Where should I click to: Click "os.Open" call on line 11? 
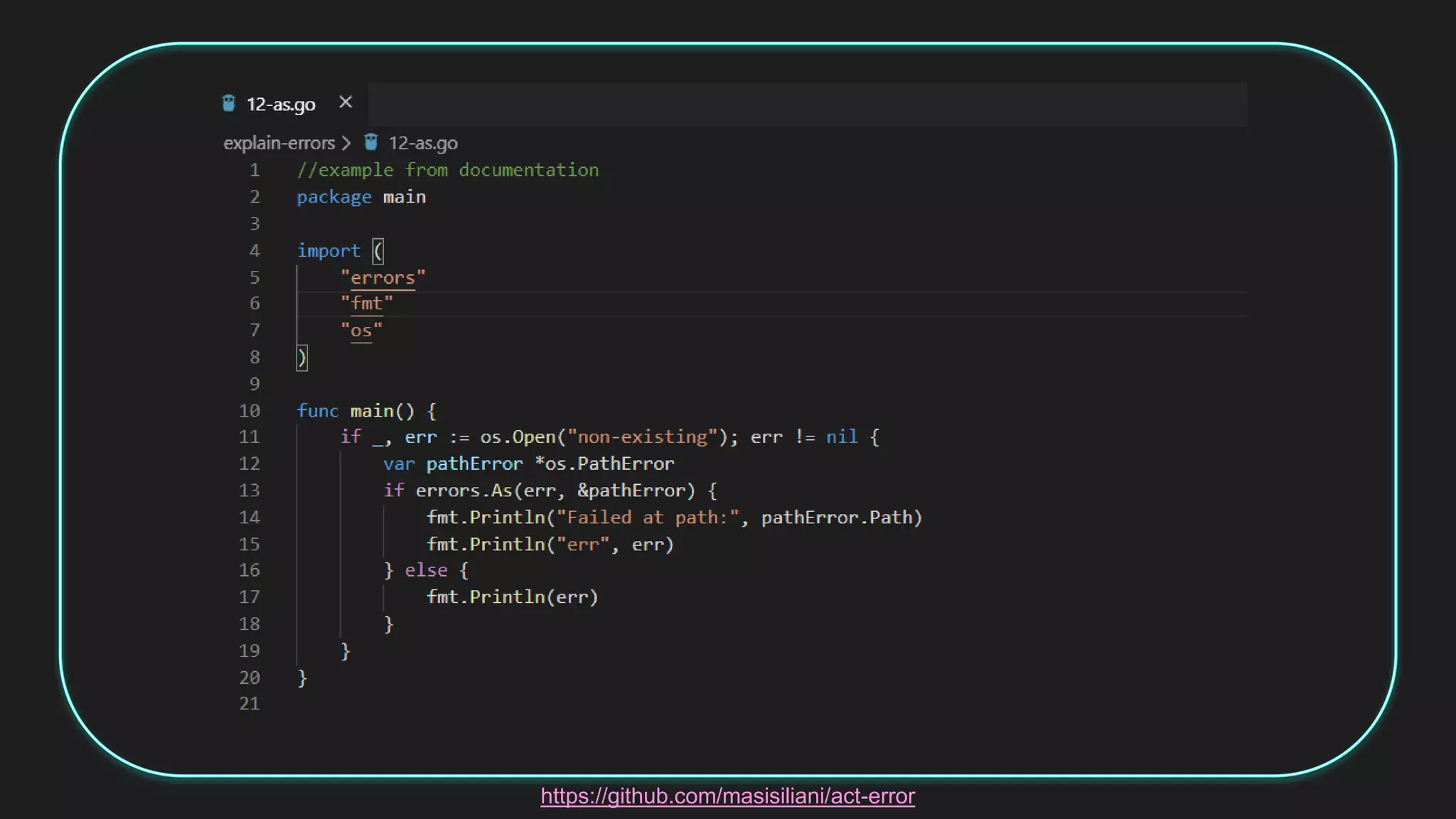coord(518,437)
